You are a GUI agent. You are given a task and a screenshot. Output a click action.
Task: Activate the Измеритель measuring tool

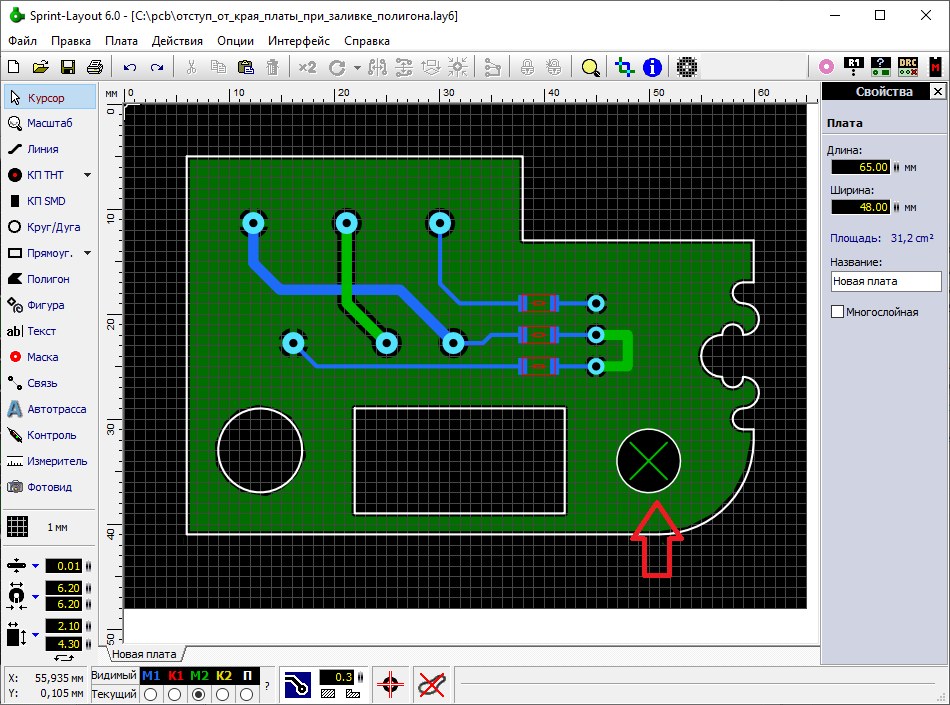click(48, 461)
